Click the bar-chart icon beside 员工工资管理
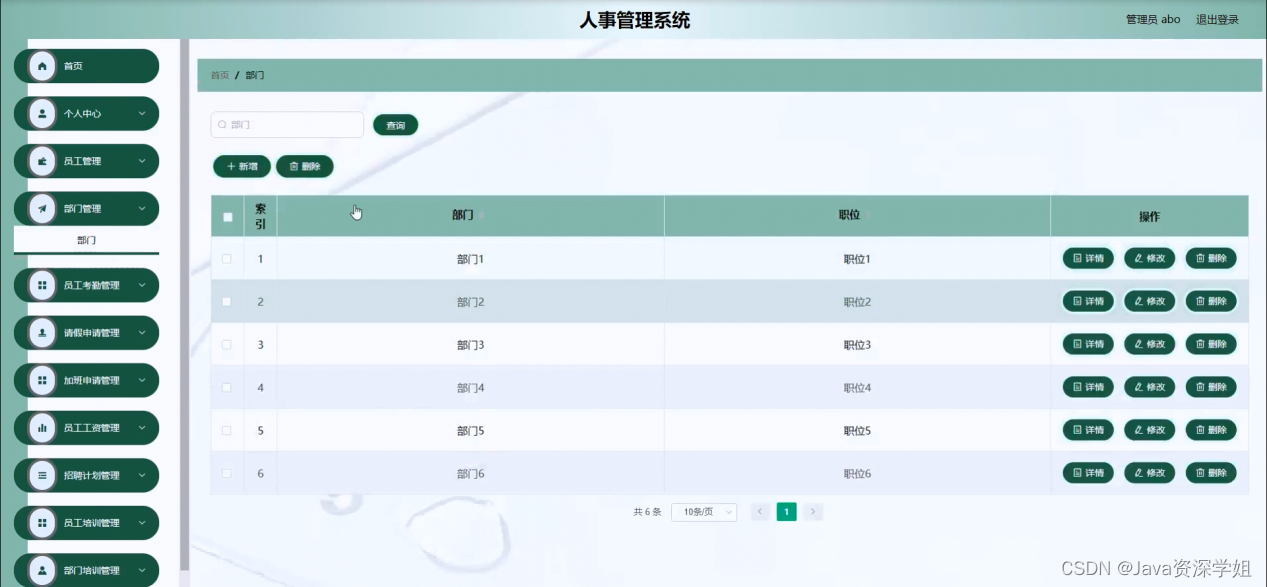Image resolution: width=1267 pixels, height=587 pixels. click(x=42, y=428)
